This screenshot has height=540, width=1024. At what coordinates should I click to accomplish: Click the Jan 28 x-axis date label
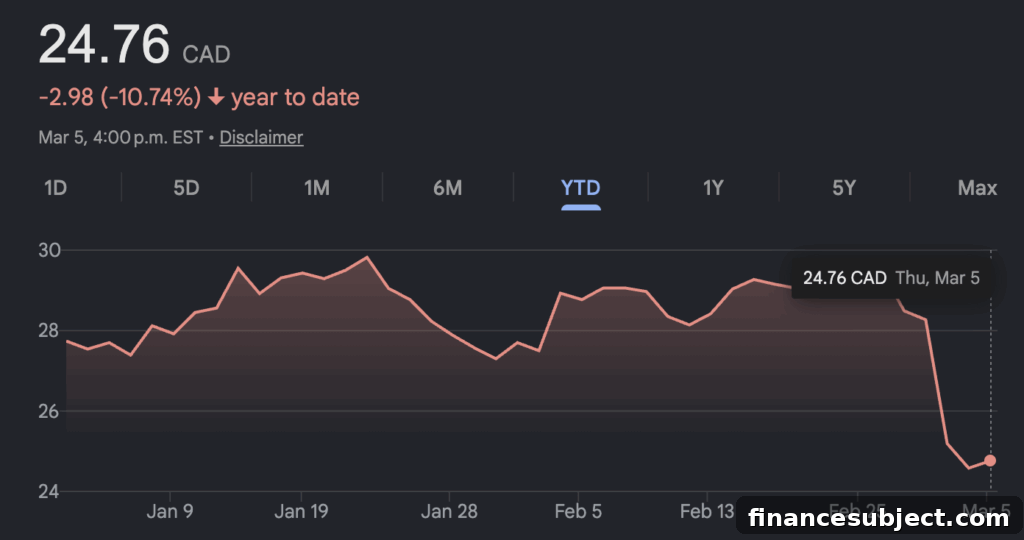coord(449,511)
